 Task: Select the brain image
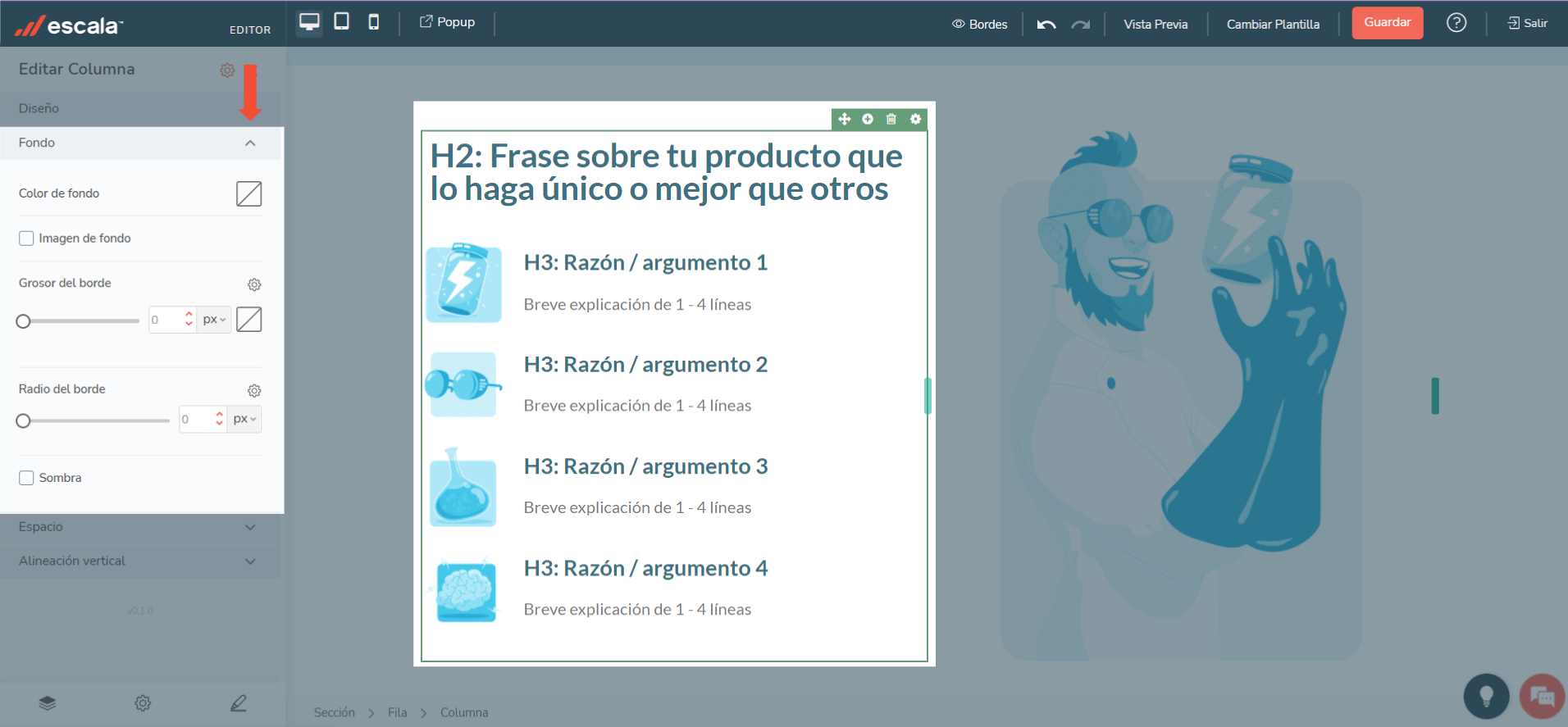coord(463,589)
